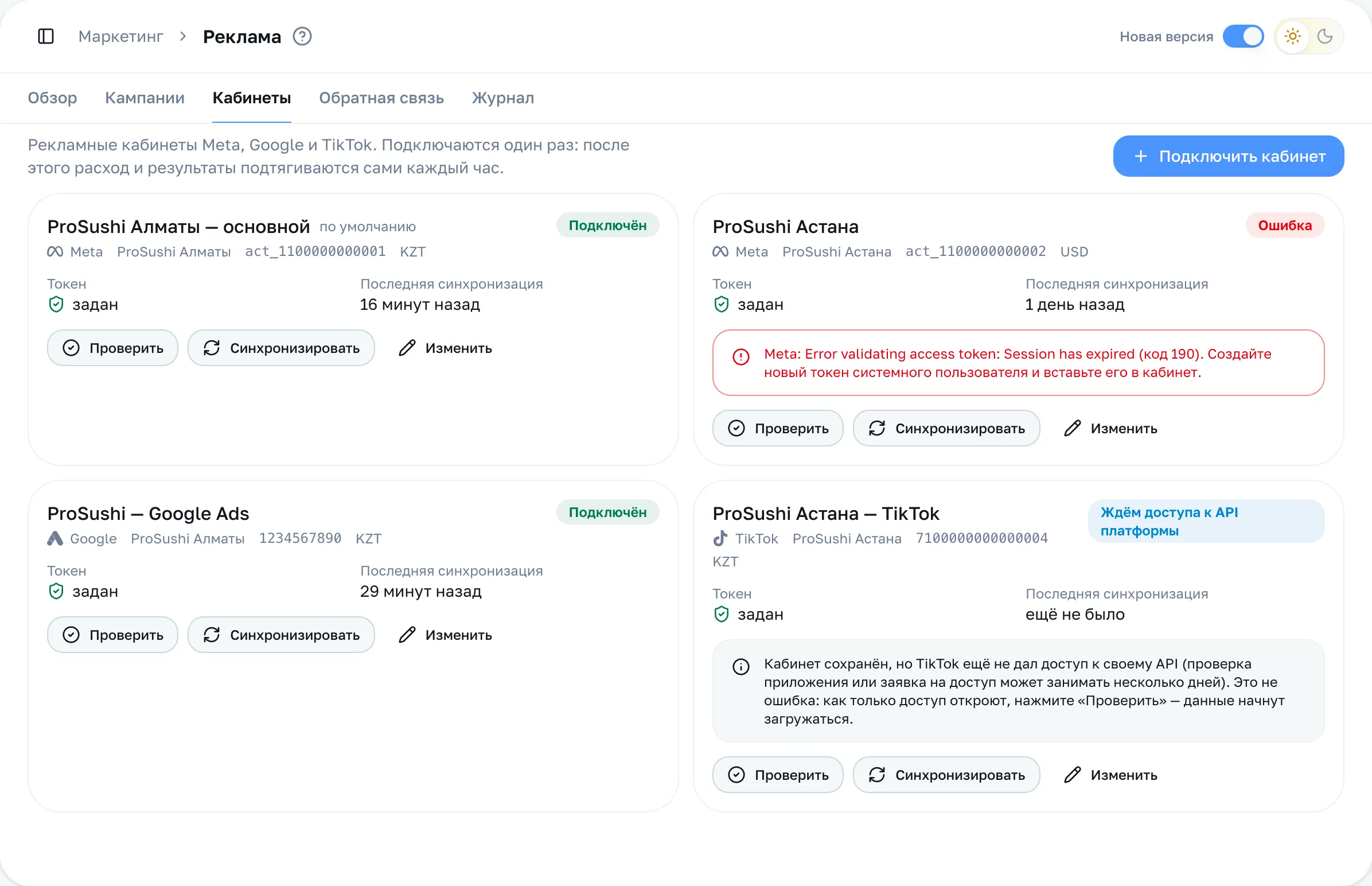Screen dimensions: 1372x886
Task: Click Изменить for ProSushi Астана — TikTok
Action: (1110, 776)
